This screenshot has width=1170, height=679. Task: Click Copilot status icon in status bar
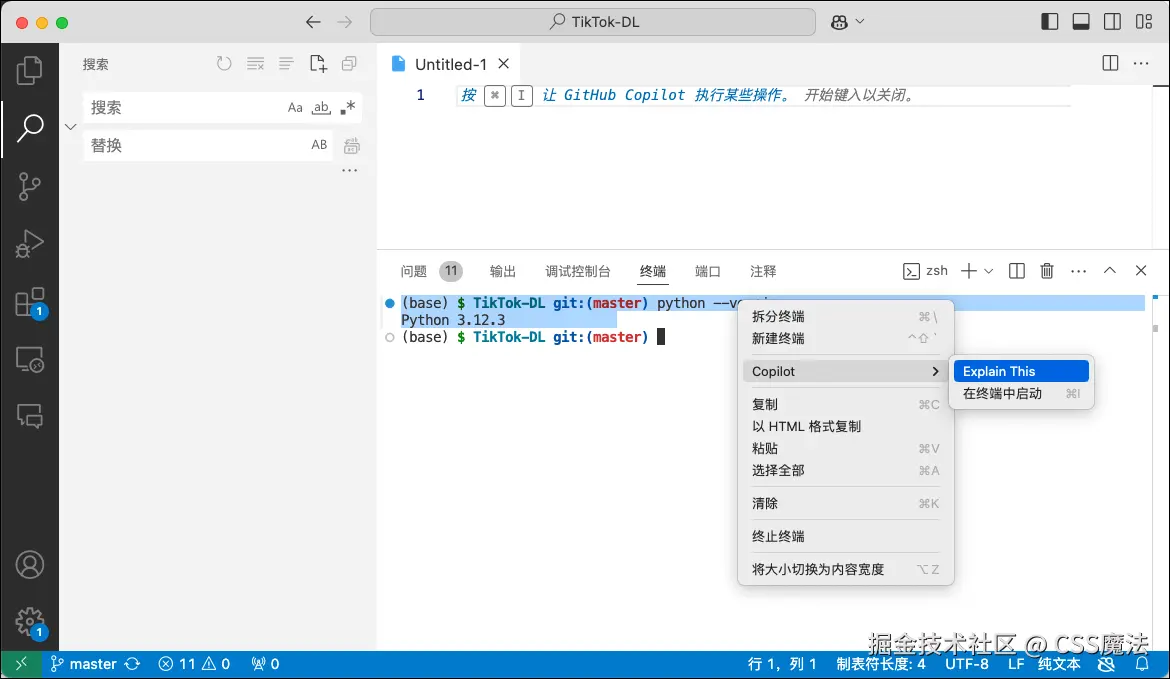point(1107,663)
